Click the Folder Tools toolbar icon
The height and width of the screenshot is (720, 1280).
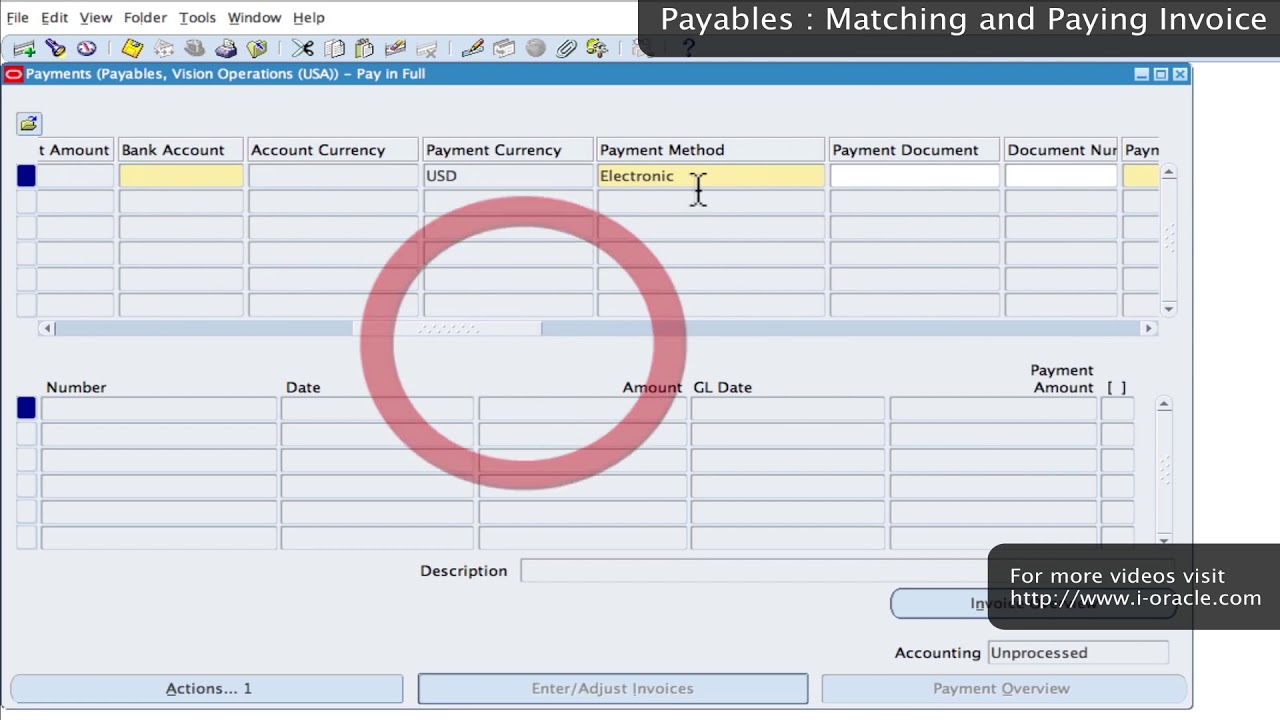[x=597, y=48]
